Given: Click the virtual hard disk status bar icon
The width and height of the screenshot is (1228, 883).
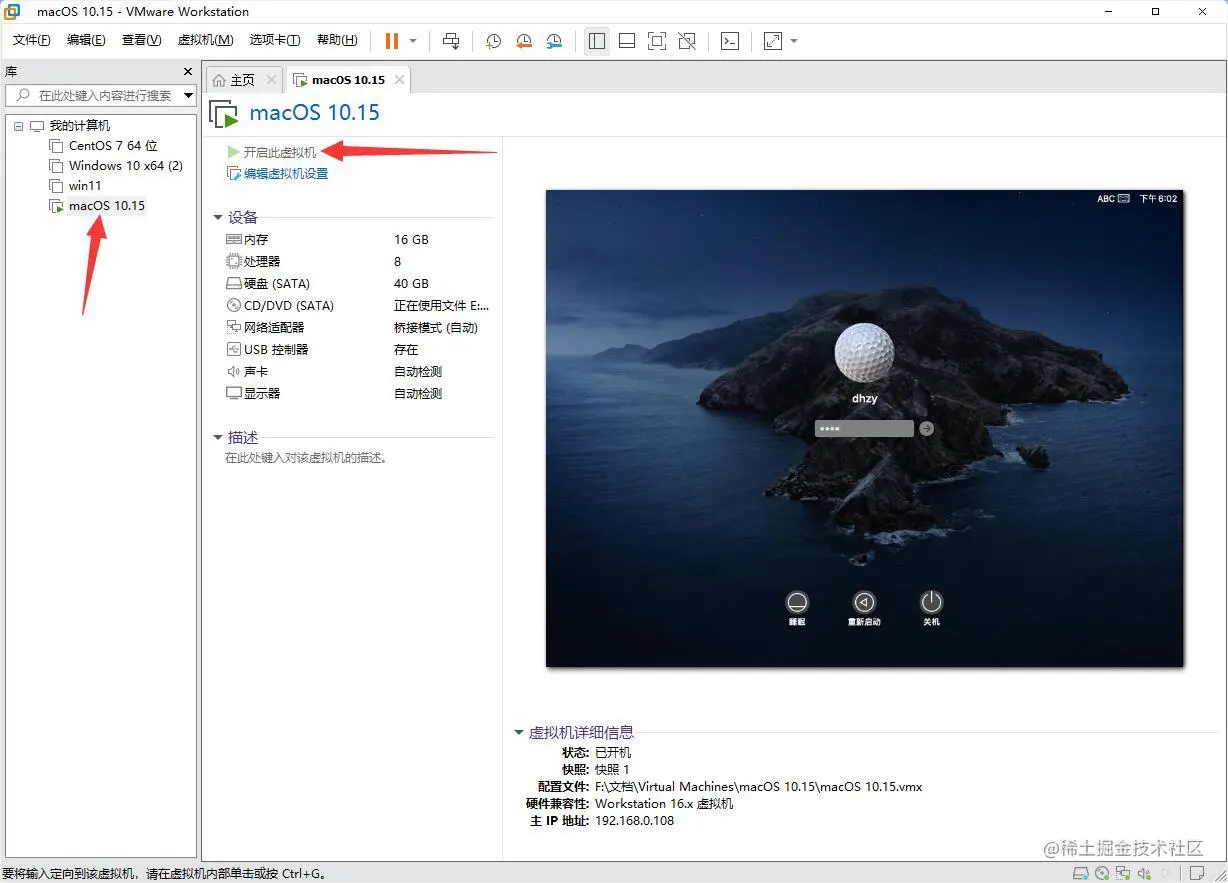Looking at the screenshot, I should pyautogui.click(x=1080, y=872).
